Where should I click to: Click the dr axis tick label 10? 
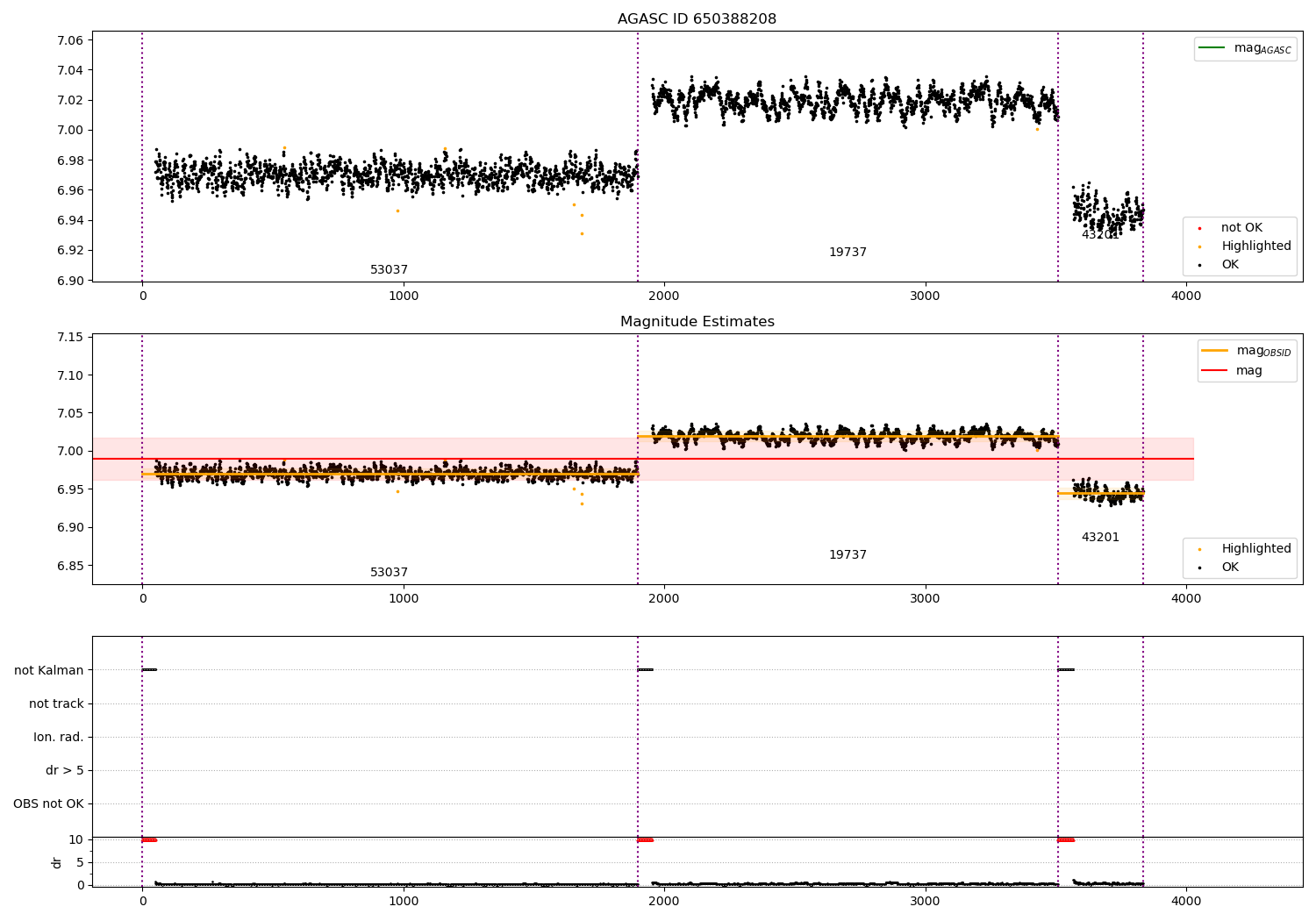click(x=76, y=839)
